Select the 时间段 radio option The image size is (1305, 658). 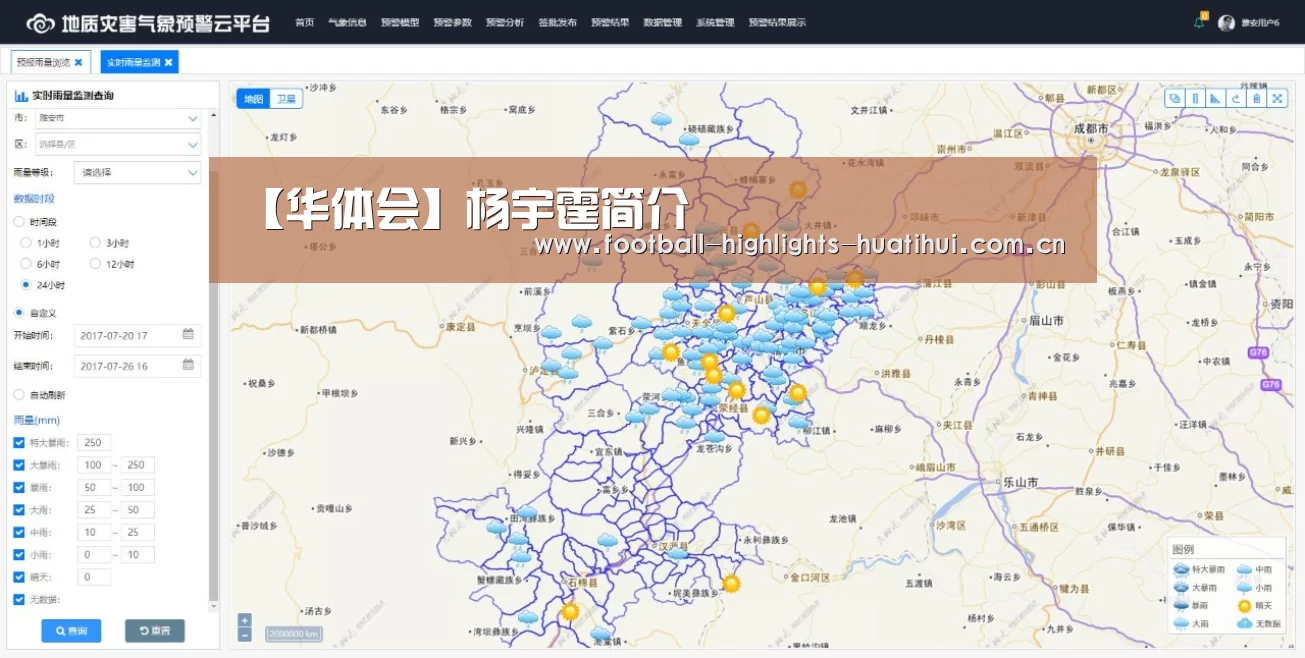point(19,221)
